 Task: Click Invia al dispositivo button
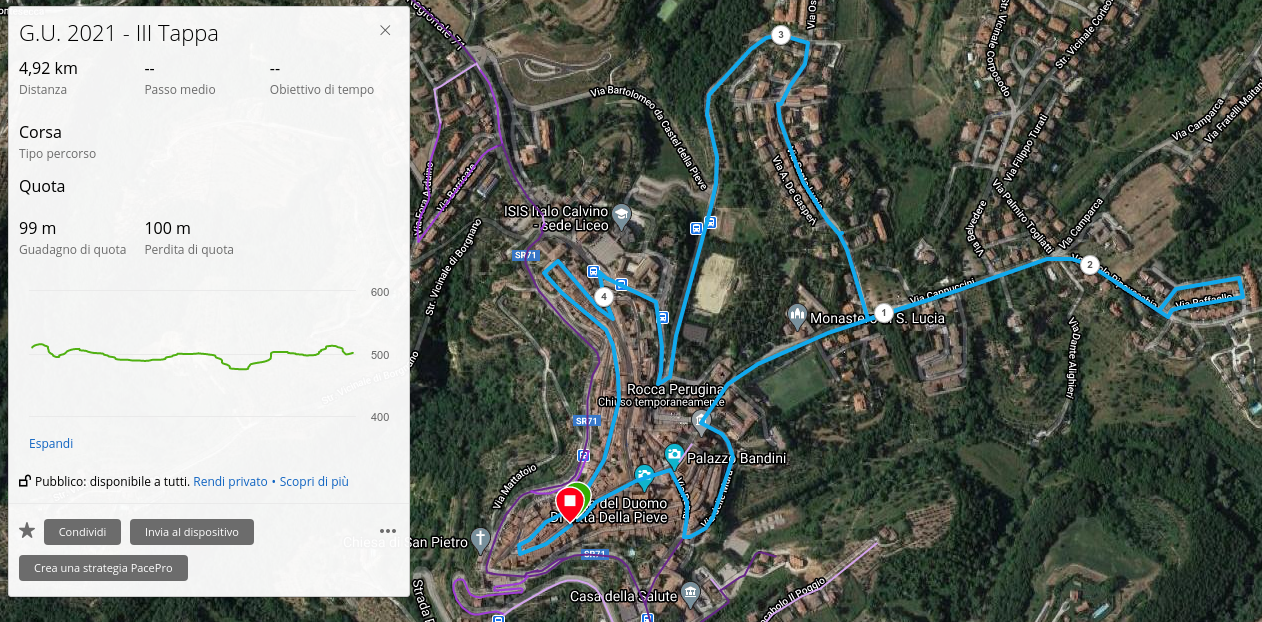[x=192, y=532]
